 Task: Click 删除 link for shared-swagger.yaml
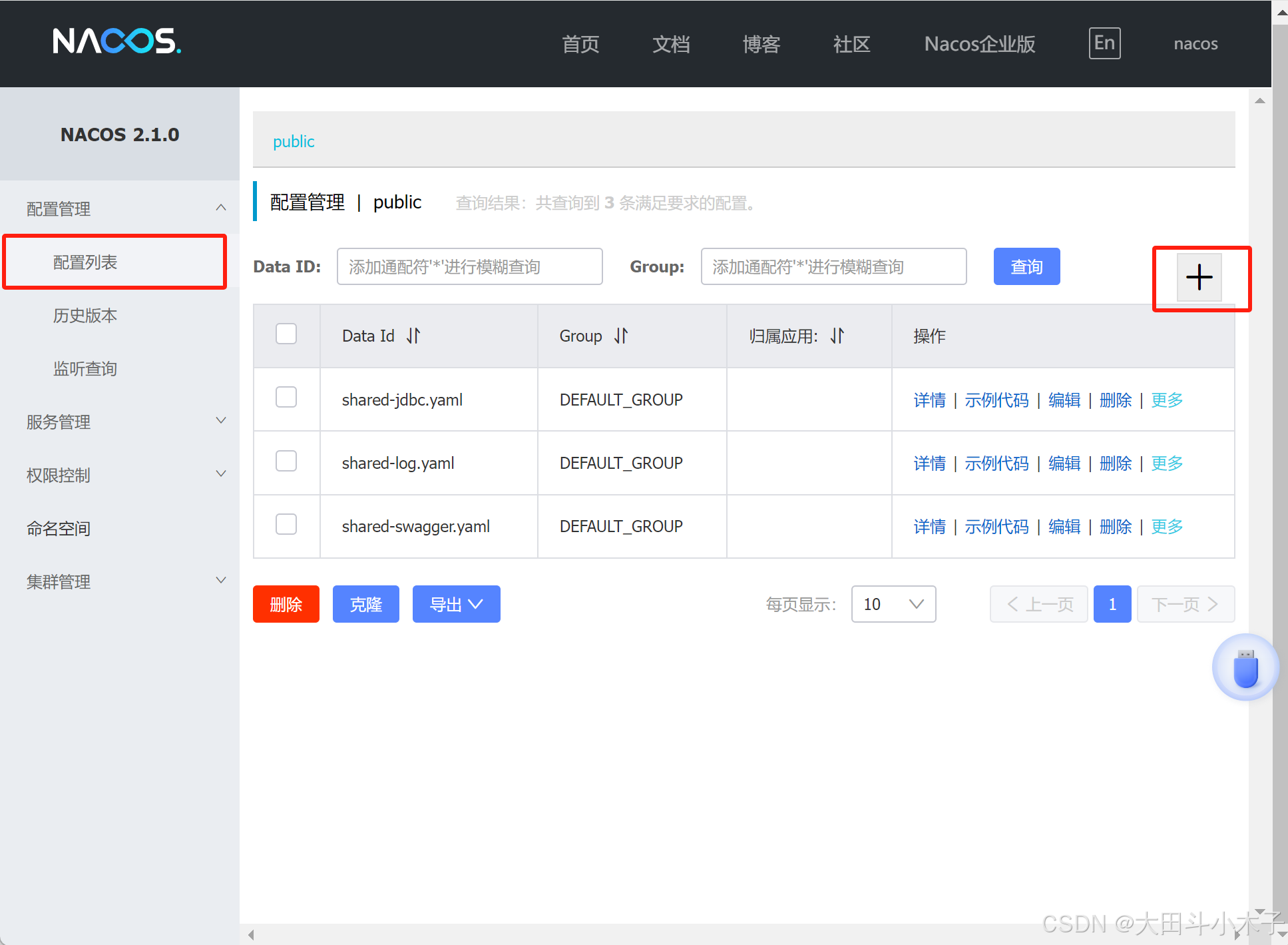tap(1116, 526)
